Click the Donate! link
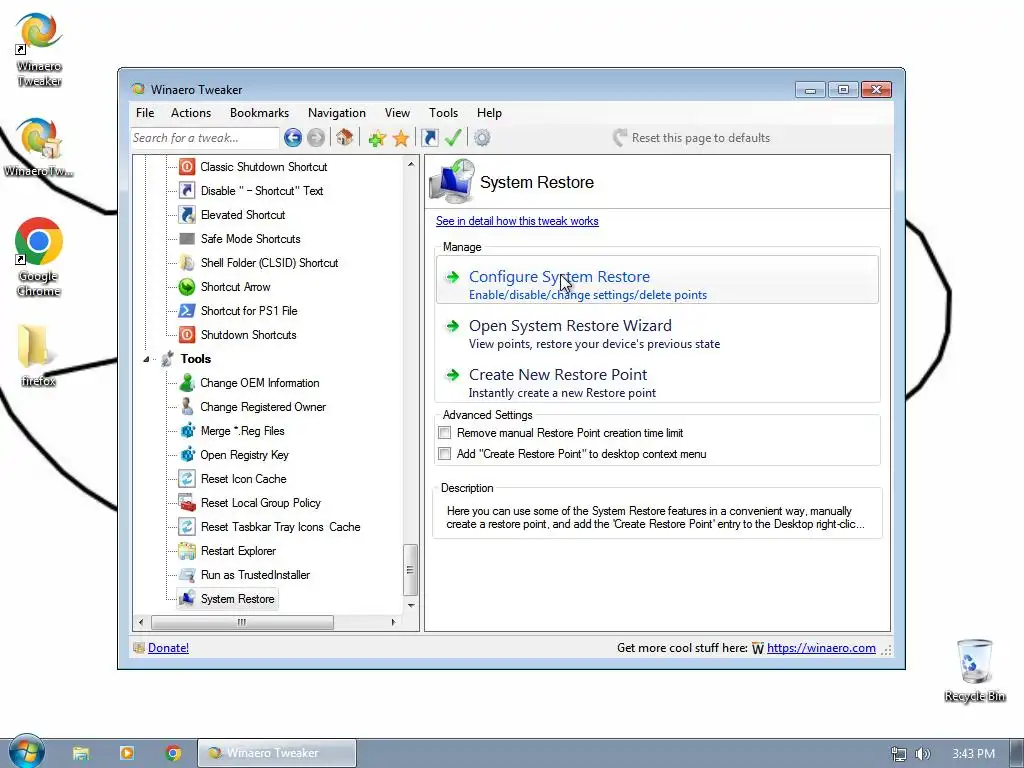The image size is (1024, 768). (x=168, y=648)
